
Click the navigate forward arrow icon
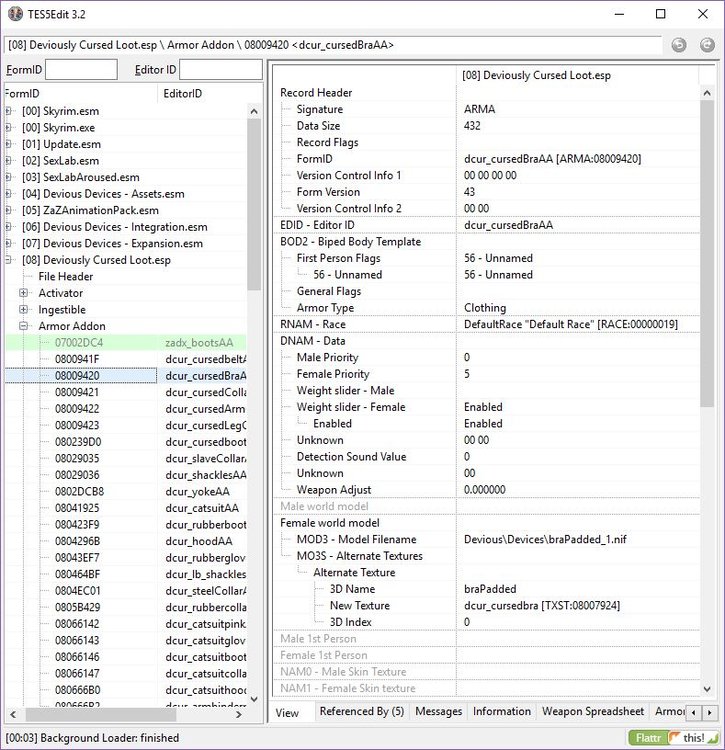[x=707, y=45]
